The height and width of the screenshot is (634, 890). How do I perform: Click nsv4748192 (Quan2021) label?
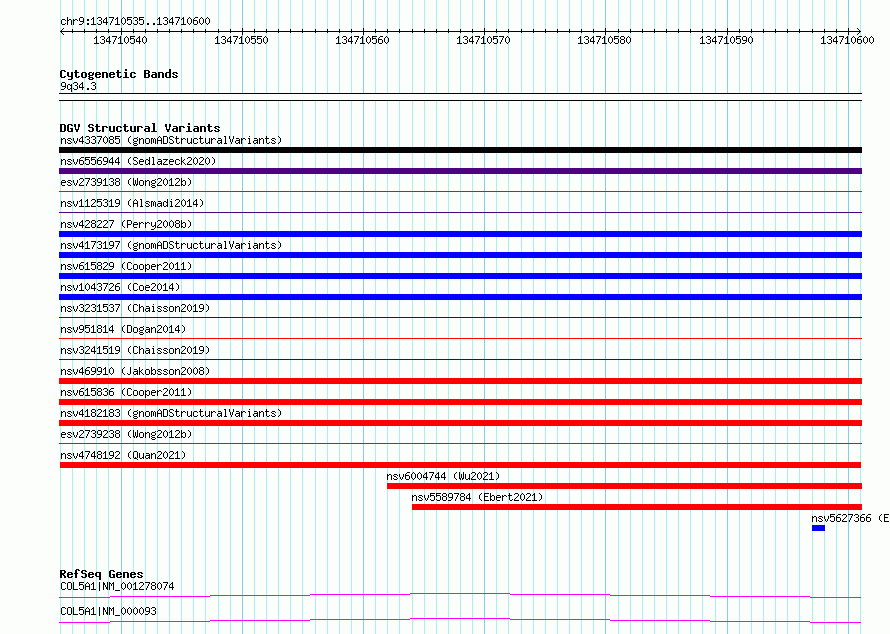[123, 455]
